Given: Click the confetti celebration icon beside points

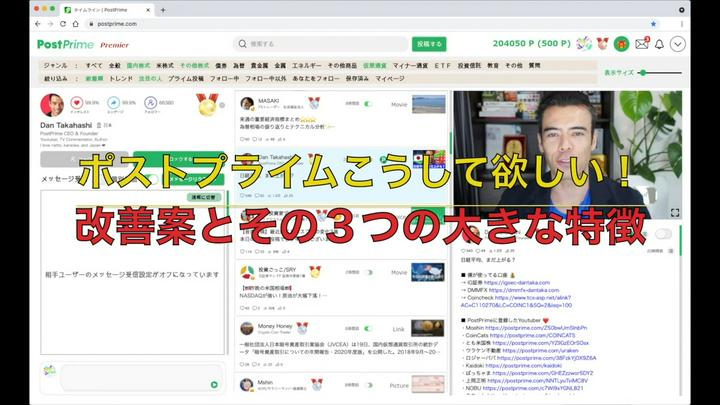Looking at the screenshot, I should [x=584, y=44].
